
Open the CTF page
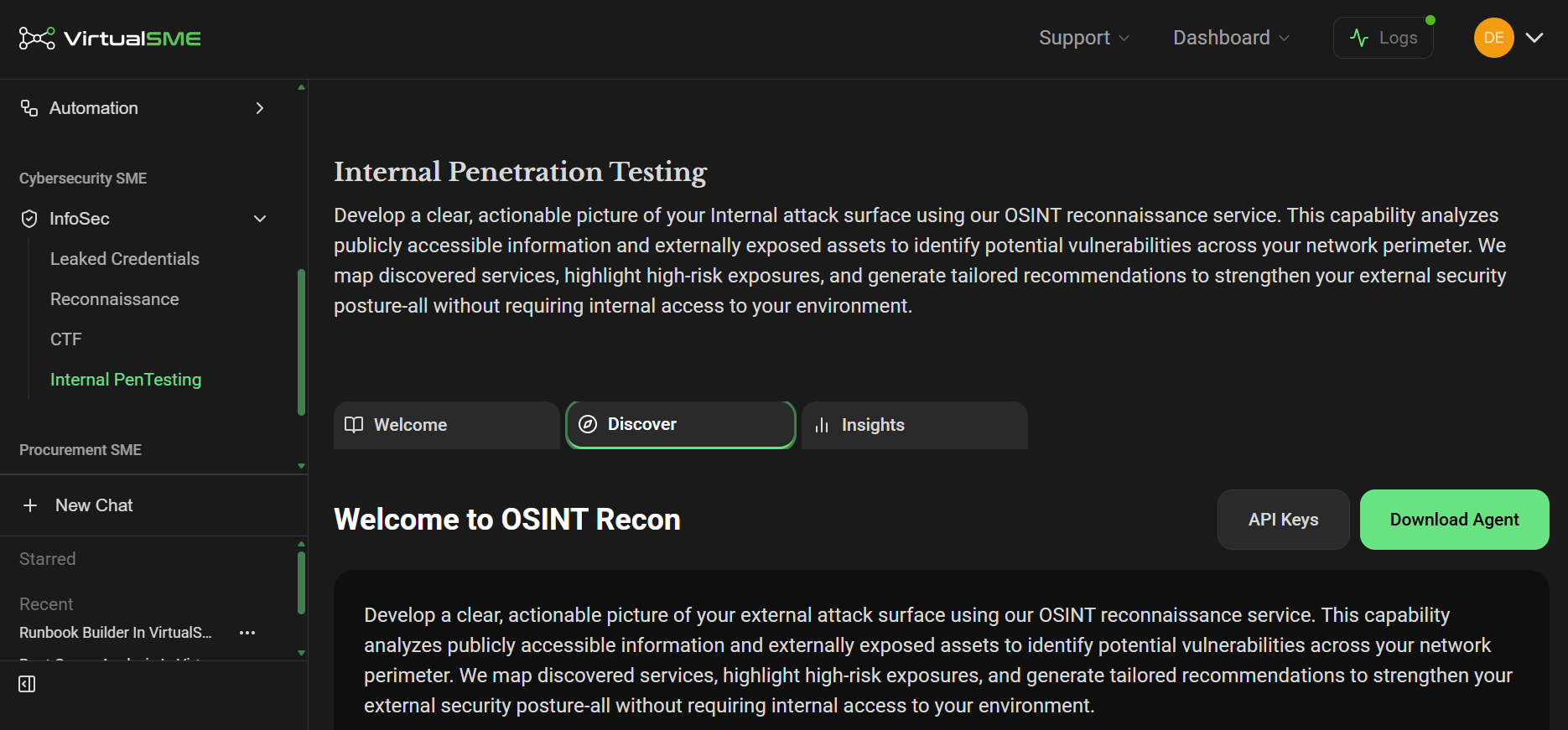click(66, 339)
